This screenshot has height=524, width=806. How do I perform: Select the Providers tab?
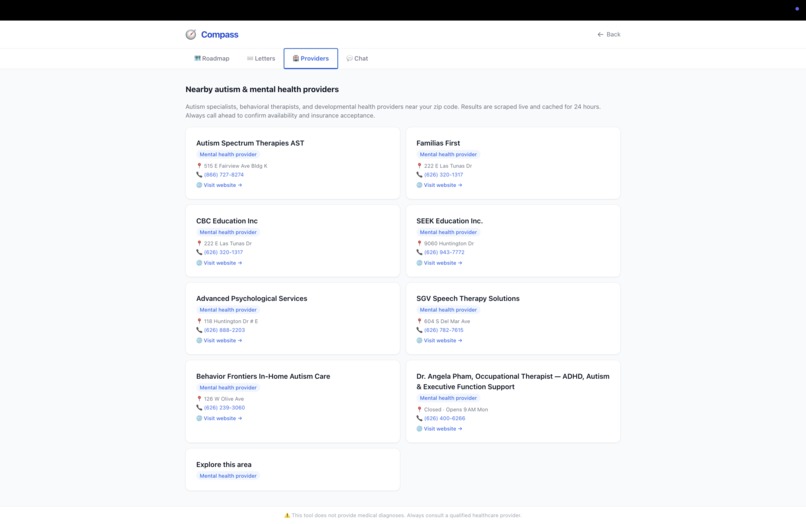pyautogui.click(x=310, y=59)
